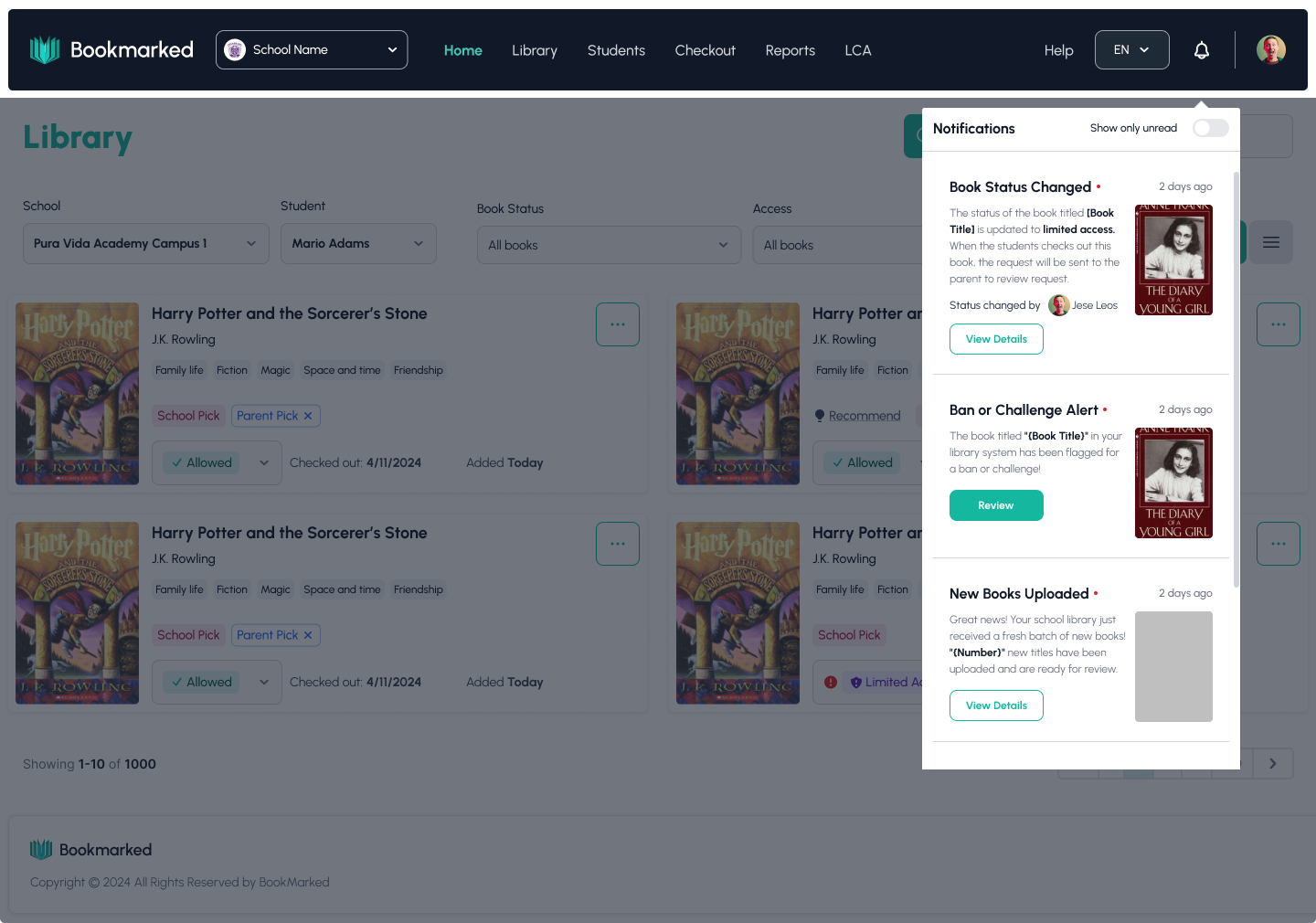
Task: Click the Anne Frank diary cover thumbnail
Action: point(1173,260)
